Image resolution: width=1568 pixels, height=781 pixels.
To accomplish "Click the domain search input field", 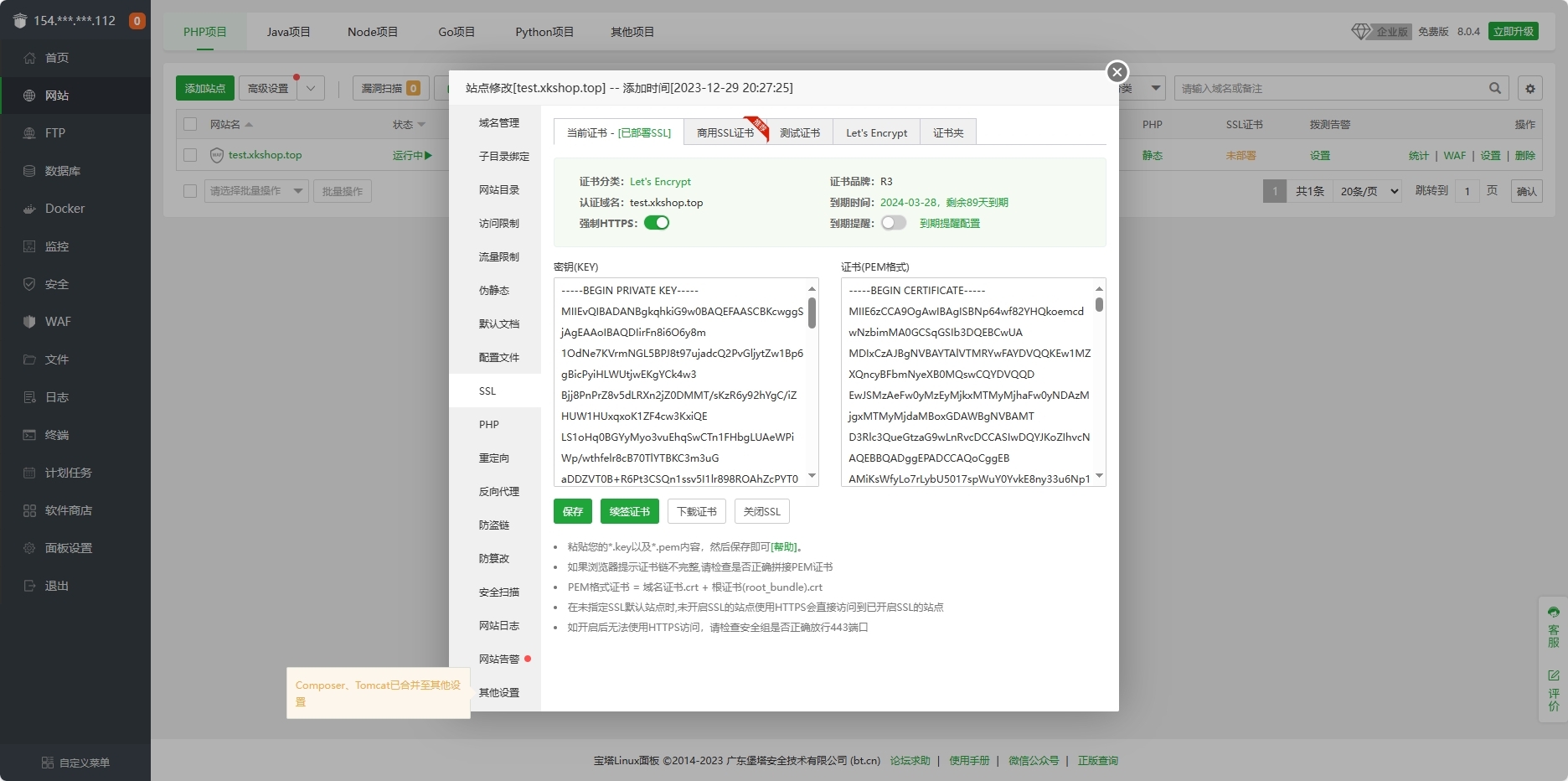I will tap(1332, 88).
